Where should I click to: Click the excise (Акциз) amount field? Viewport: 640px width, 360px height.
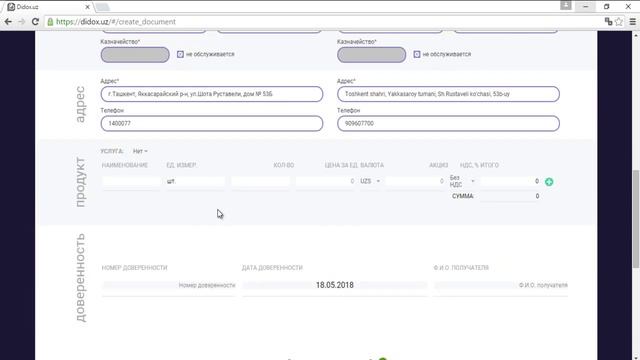[x=415, y=181]
